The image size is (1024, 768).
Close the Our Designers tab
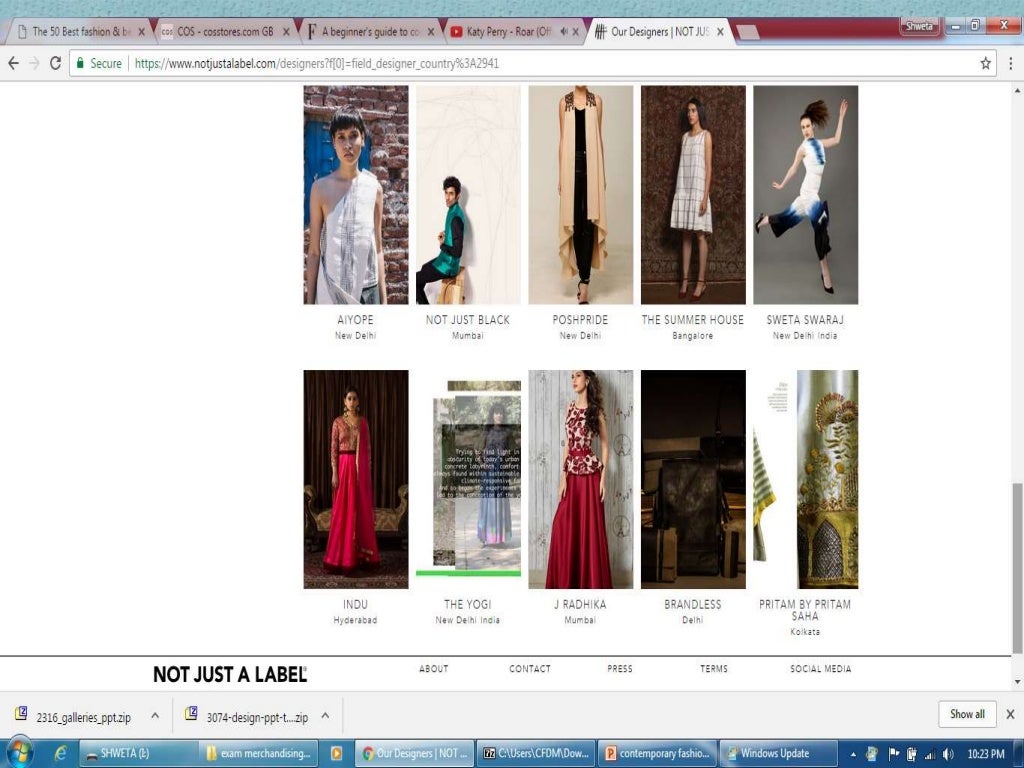point(720,31)
